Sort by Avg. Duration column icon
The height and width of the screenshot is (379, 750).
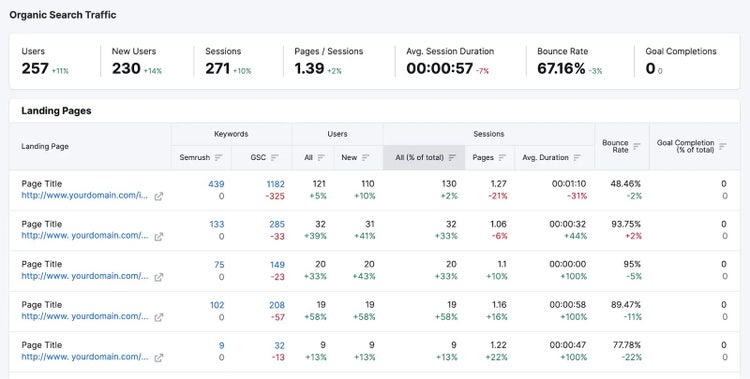(x=577, y=157)
